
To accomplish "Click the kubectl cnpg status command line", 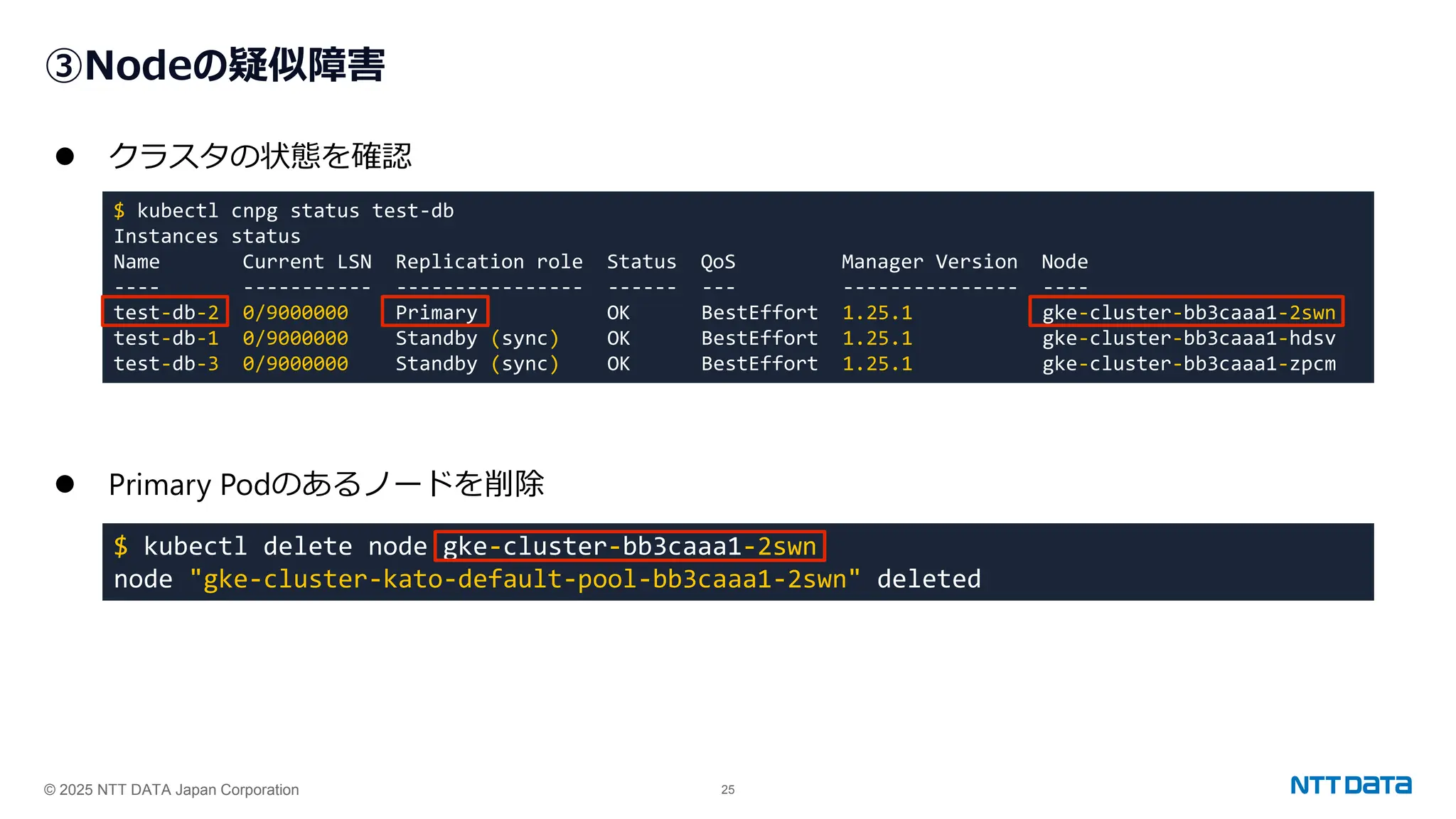I will (284, 211).
